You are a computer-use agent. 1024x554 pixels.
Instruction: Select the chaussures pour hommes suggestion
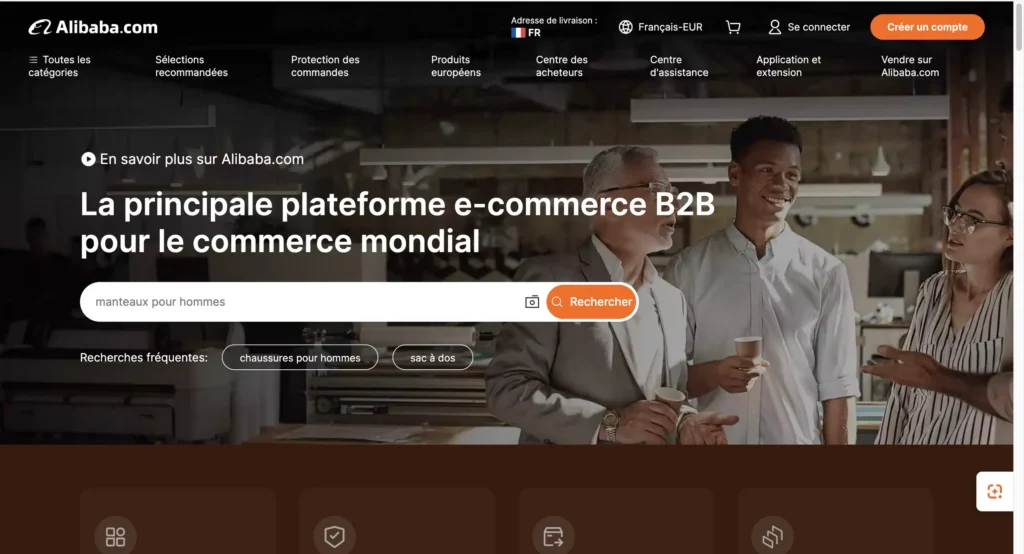pos(300,357)
